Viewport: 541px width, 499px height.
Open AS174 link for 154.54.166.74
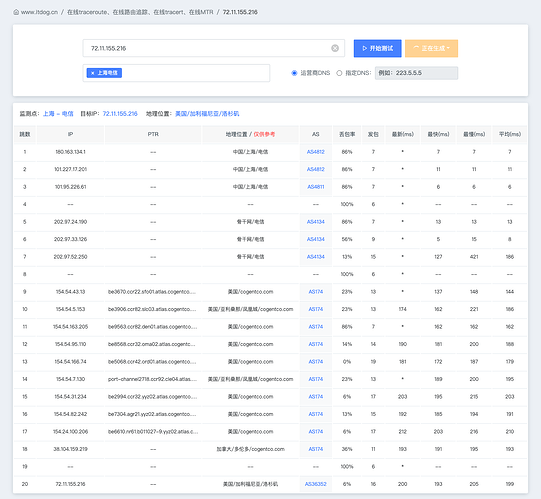coord(316,362)
